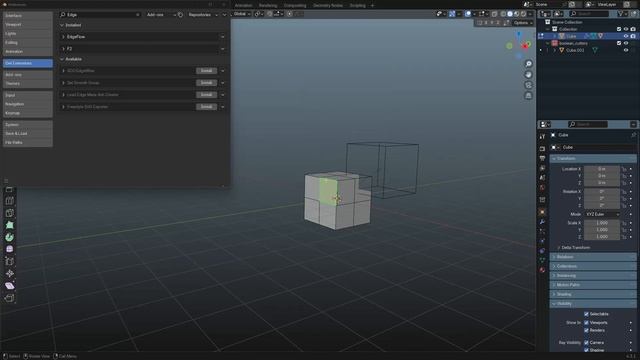This screenshot has height=360, width=640.
Task: Install the first Available extension
Action: coord(206,71)
